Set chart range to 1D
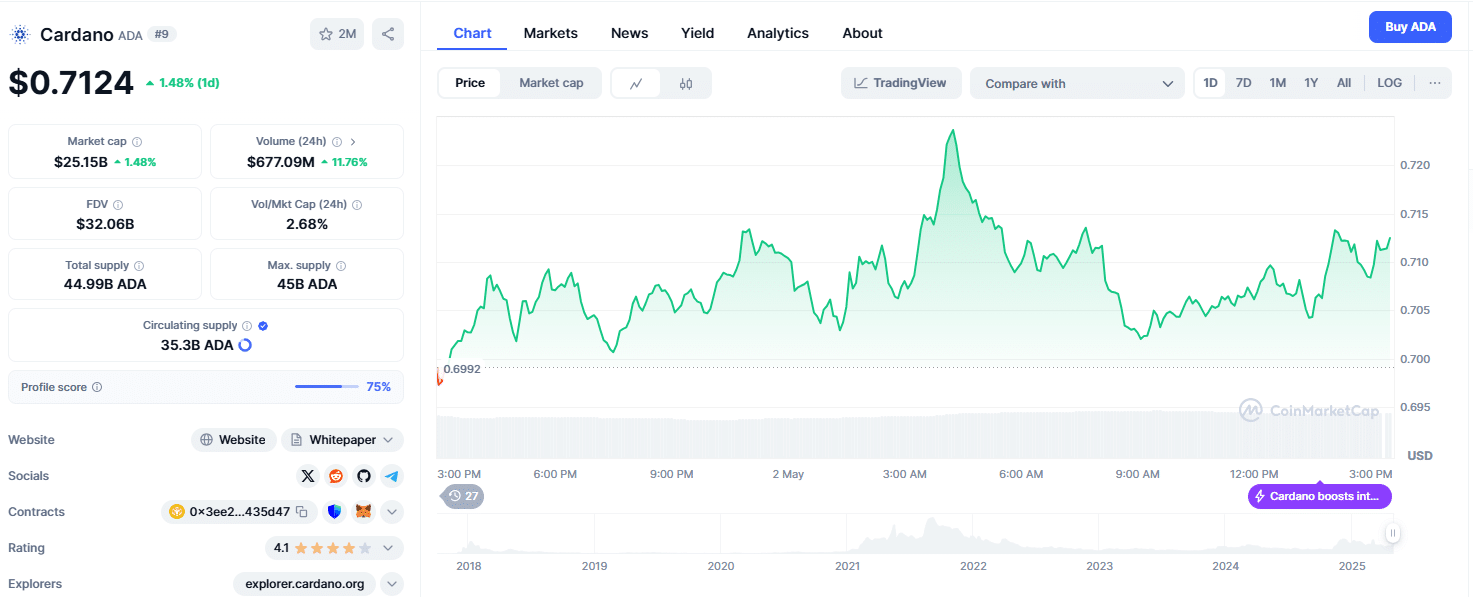This screenshot has width=1473, height=597. tap(1210, 83)
